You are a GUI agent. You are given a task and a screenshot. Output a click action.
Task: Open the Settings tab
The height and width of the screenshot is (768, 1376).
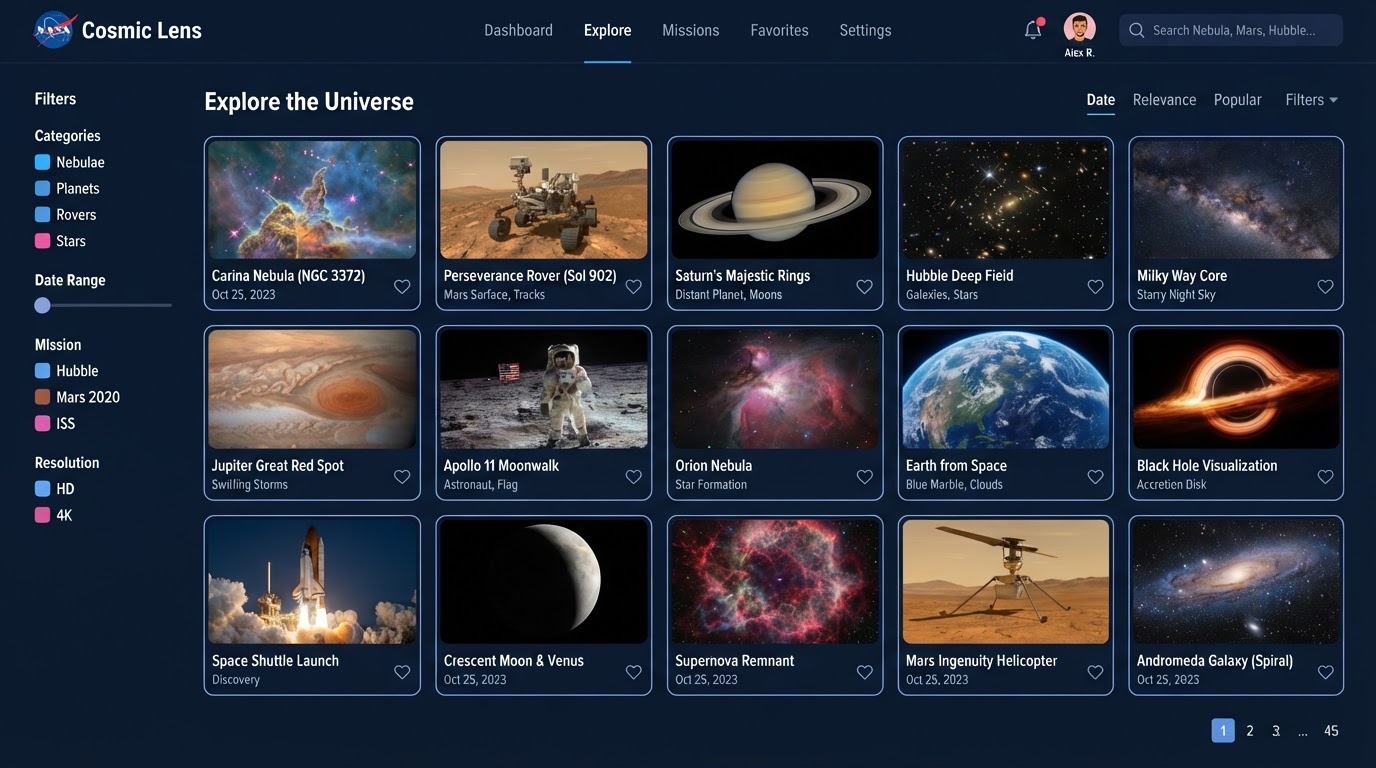tap(865, 30)
